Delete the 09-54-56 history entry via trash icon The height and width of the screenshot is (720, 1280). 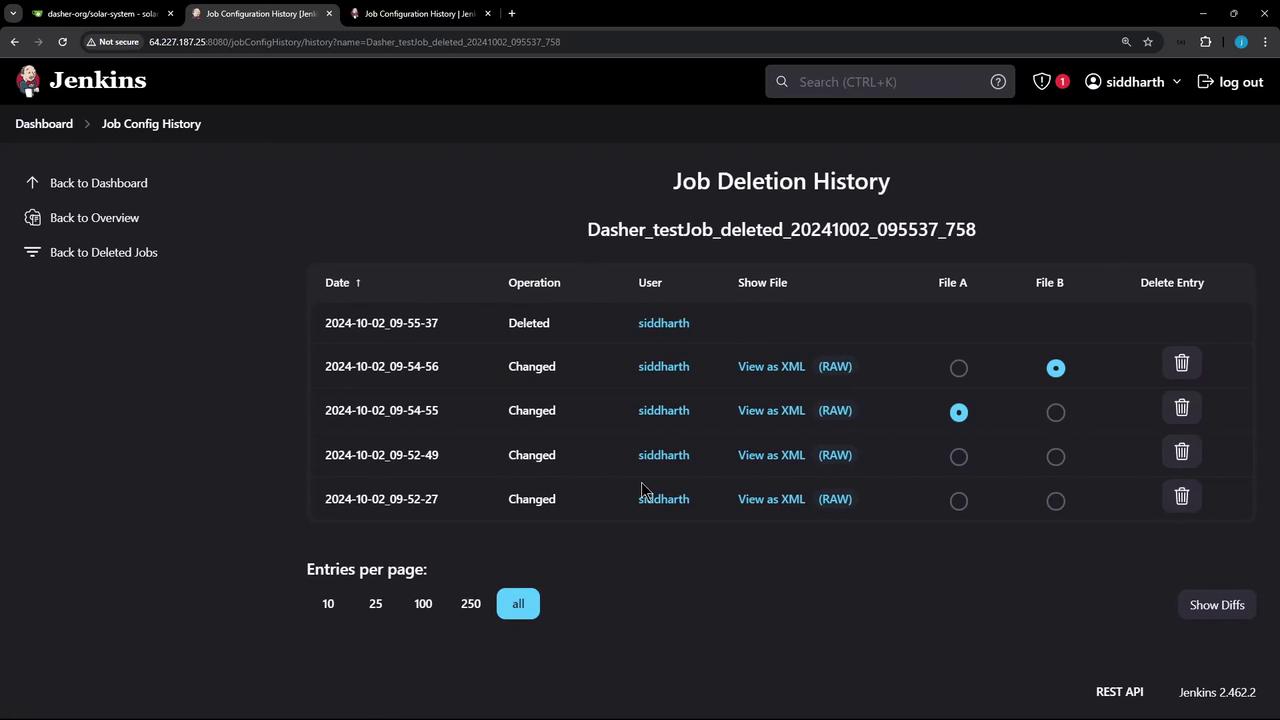[1181, 364]
